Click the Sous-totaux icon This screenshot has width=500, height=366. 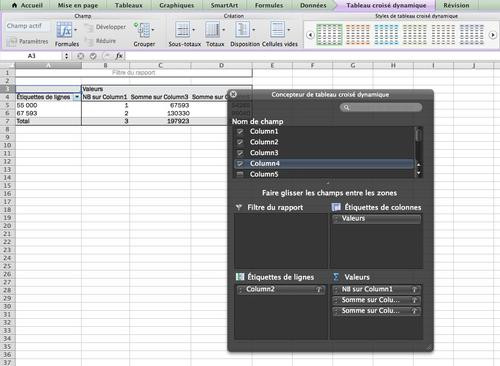point(182,30)
